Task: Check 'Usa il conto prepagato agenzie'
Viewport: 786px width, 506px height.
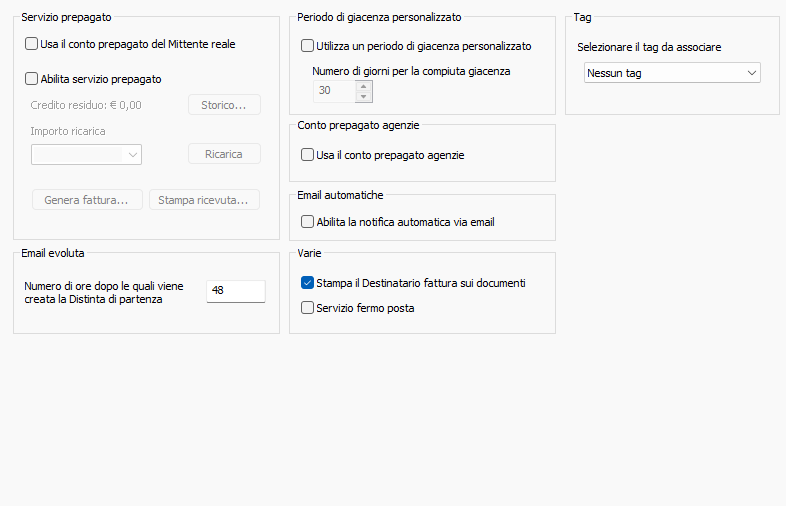Action: tap(308, 155)
